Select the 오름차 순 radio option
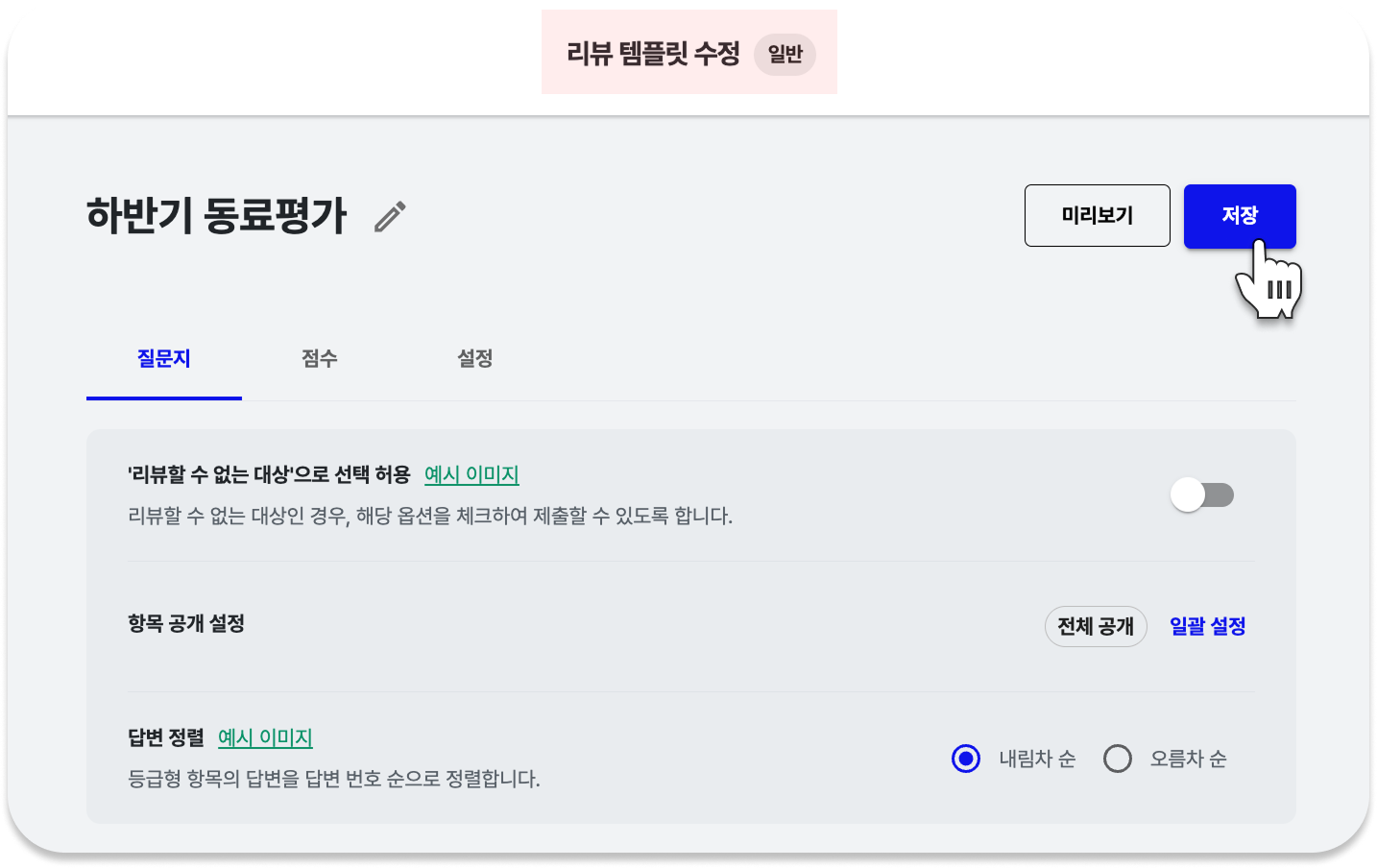 click(1118, 759)
